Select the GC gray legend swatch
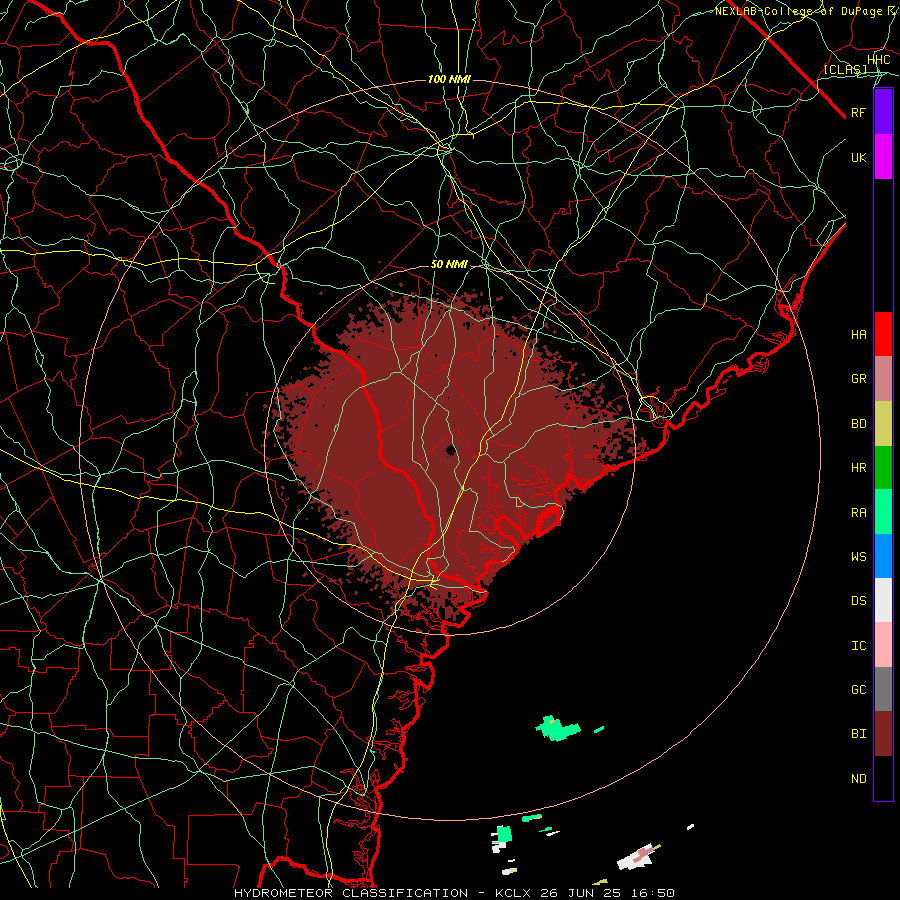The width and height of the screenshot is (900, 900). click(x=883, y=689)
